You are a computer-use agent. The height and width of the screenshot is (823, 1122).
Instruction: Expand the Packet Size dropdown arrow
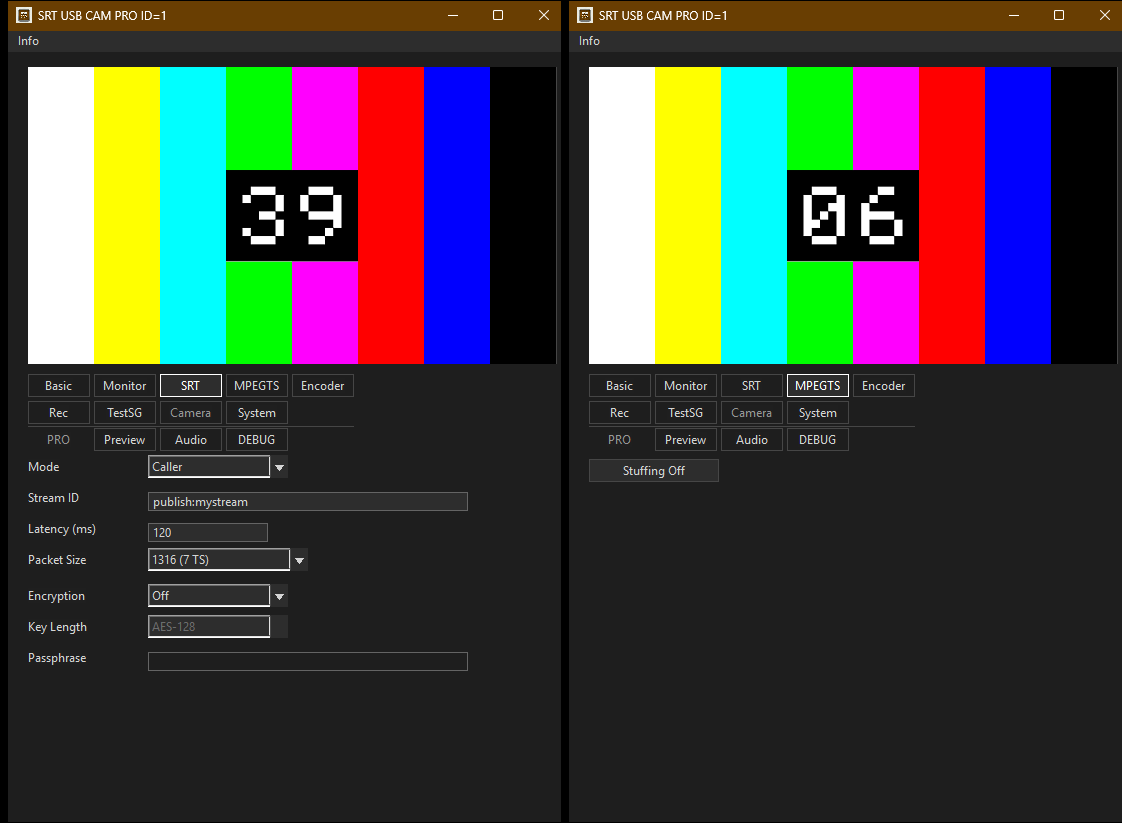pyautogui.click(x=299, y=560)
